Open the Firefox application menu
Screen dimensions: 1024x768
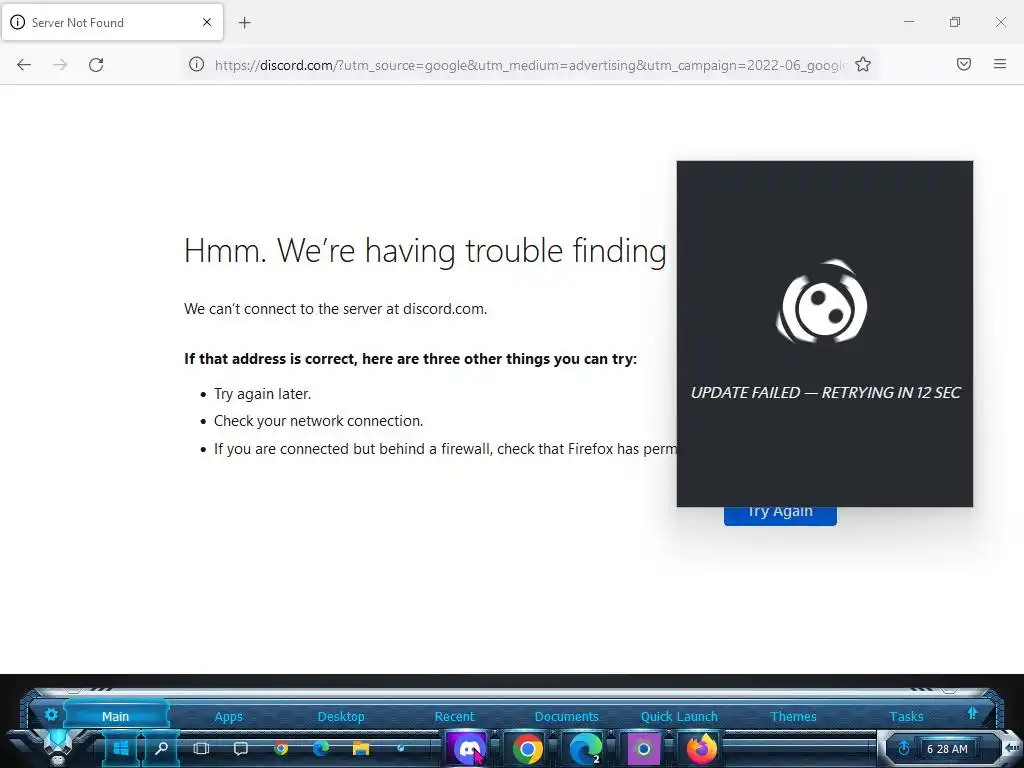pyautogui.click(x=1000, y=64)
